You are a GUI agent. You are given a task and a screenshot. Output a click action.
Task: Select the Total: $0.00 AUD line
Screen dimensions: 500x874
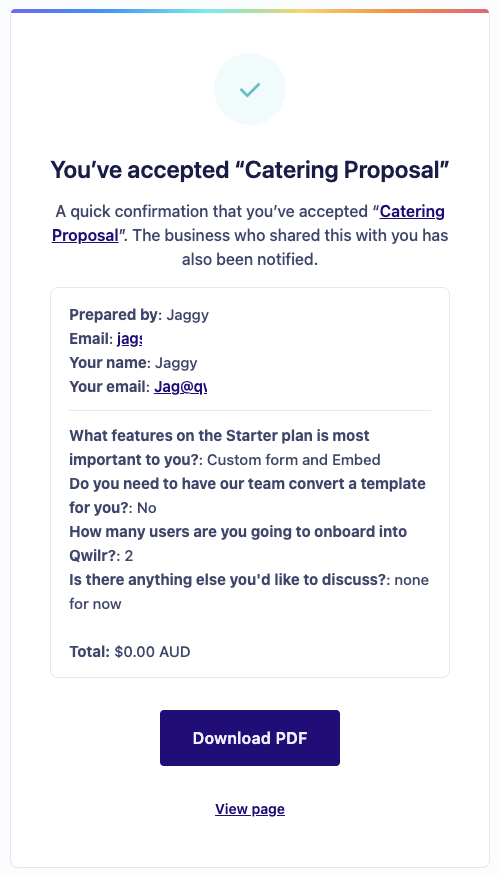(x=130, y=652)
